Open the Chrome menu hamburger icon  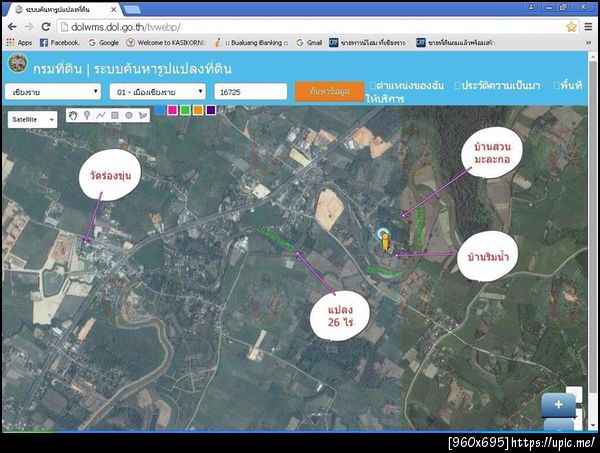tap(588, 27)
